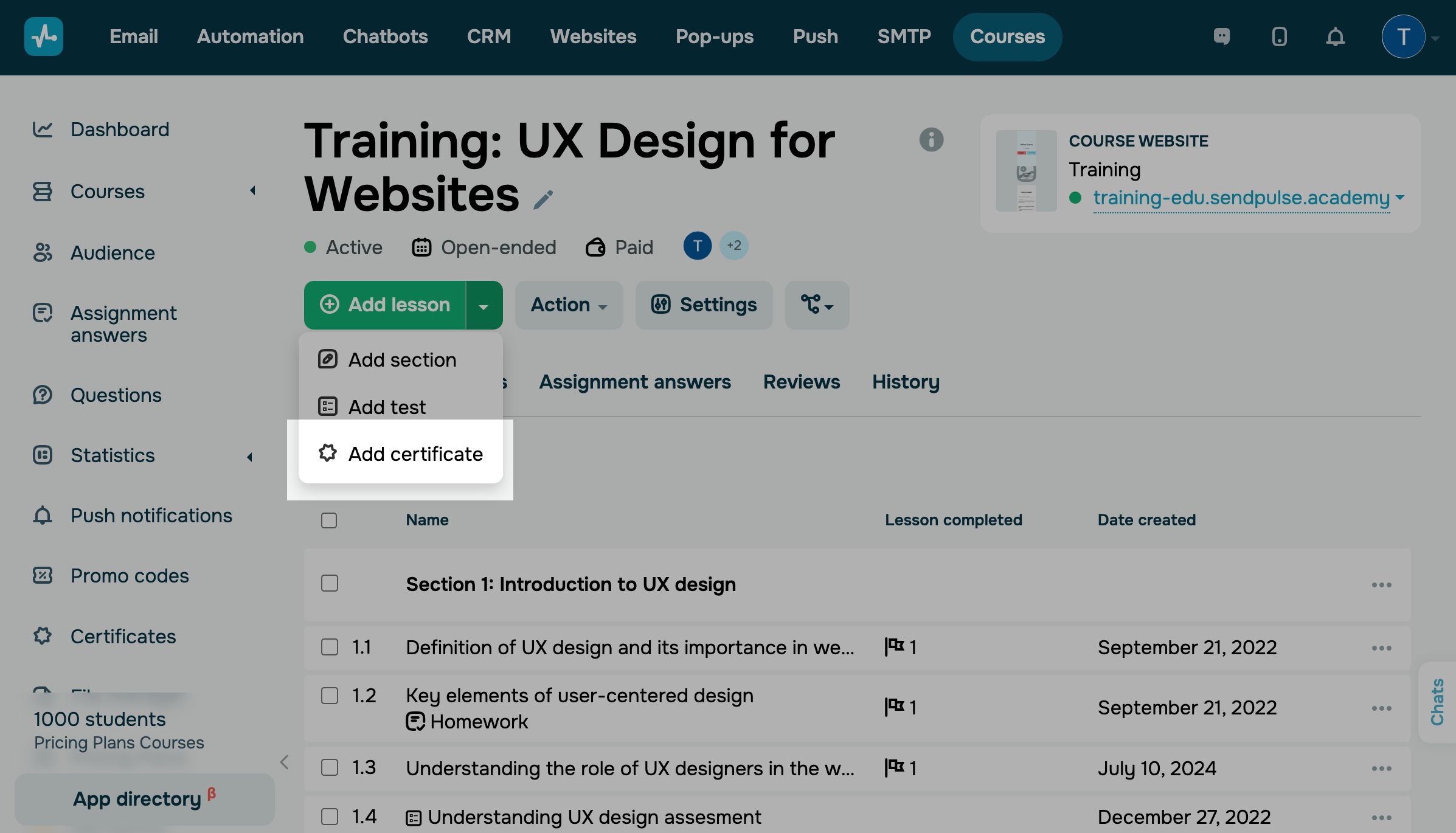Screen dimensions: 1456x833
Task: Open the Certificates sidebar item
Action: pyautogui.click(x=123, y=637)
